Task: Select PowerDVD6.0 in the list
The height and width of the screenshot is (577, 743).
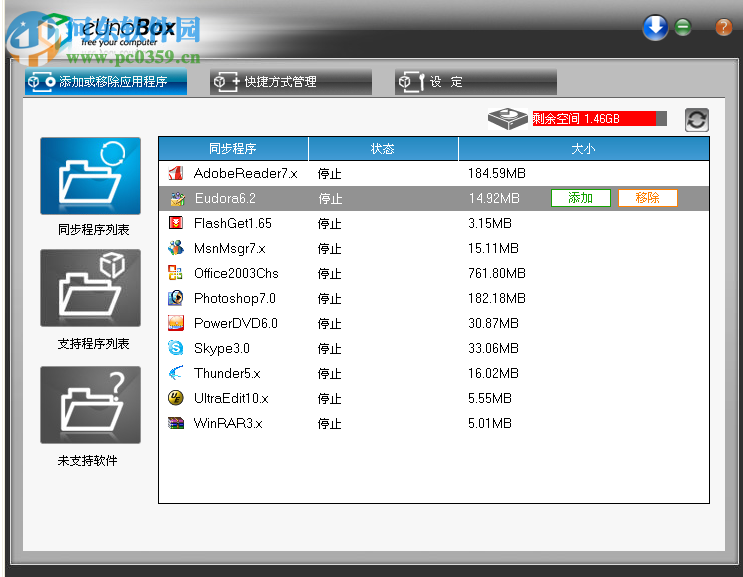Action: [434, 324]
